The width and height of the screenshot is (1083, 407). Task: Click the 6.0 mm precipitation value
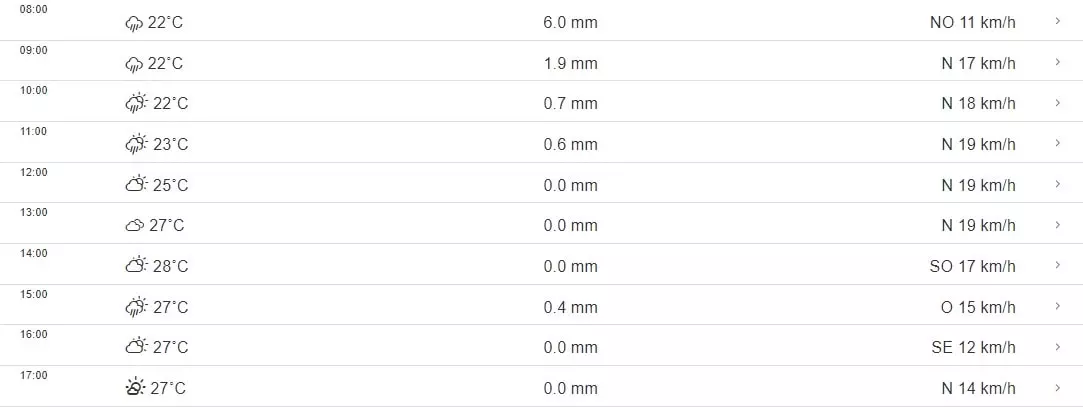570,23
